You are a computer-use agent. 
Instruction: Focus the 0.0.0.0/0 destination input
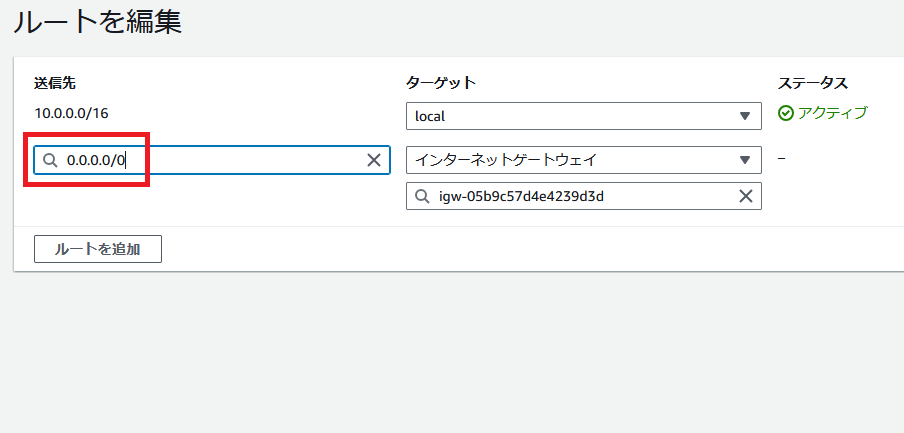[212, 160]
